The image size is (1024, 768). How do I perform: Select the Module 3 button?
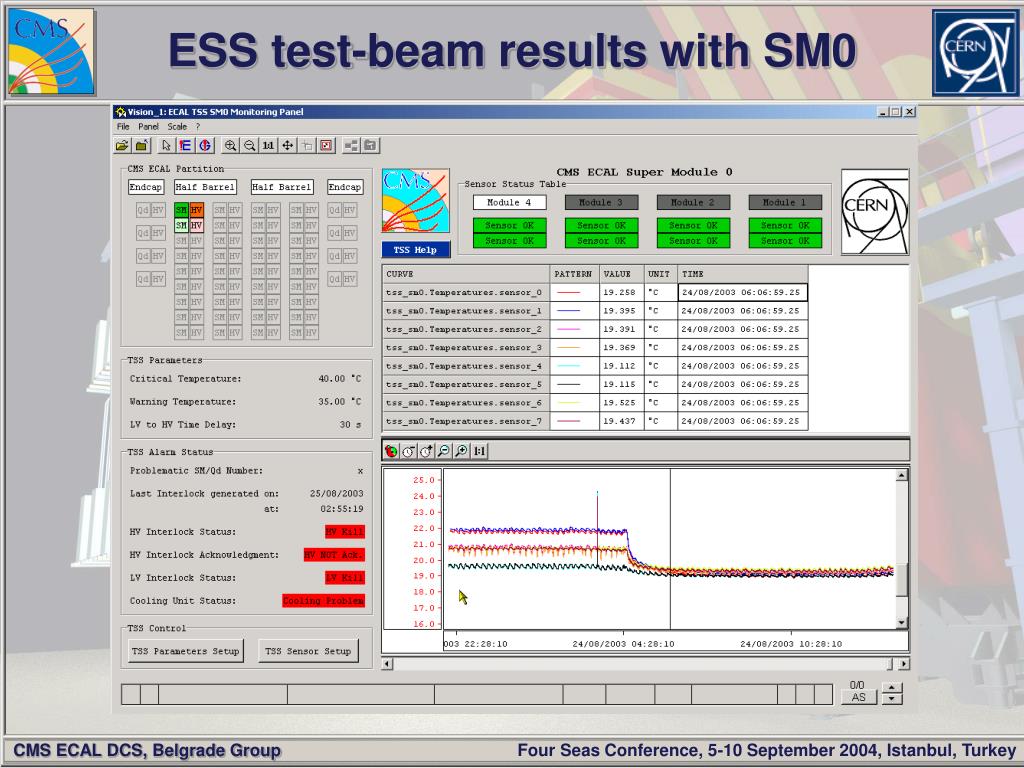601,202
